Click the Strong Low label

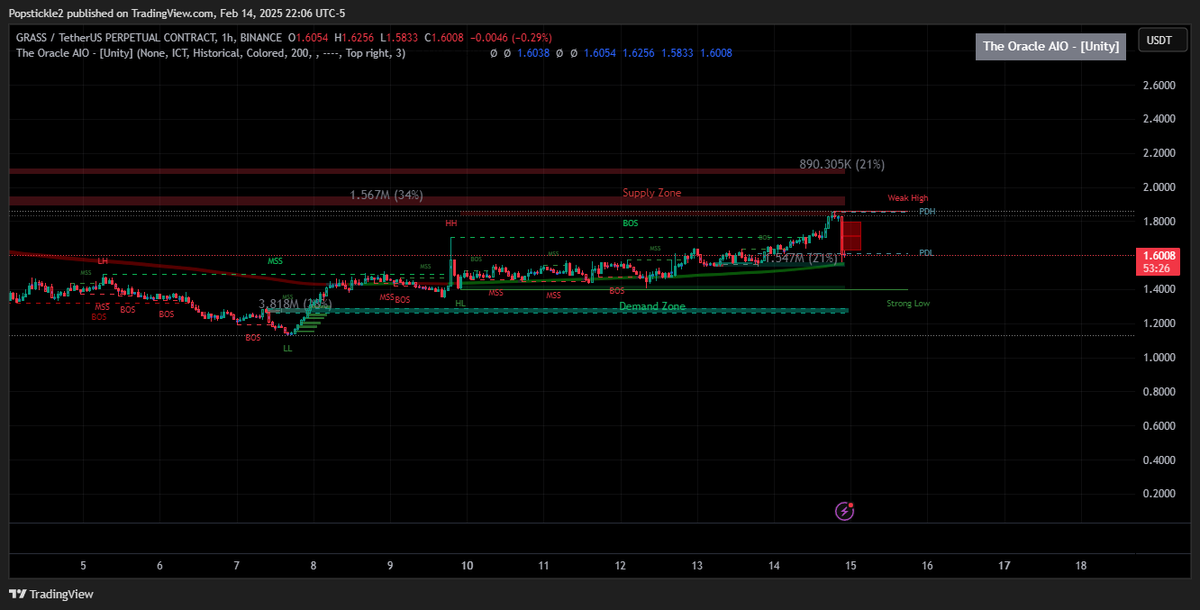(x=908, y=303)
